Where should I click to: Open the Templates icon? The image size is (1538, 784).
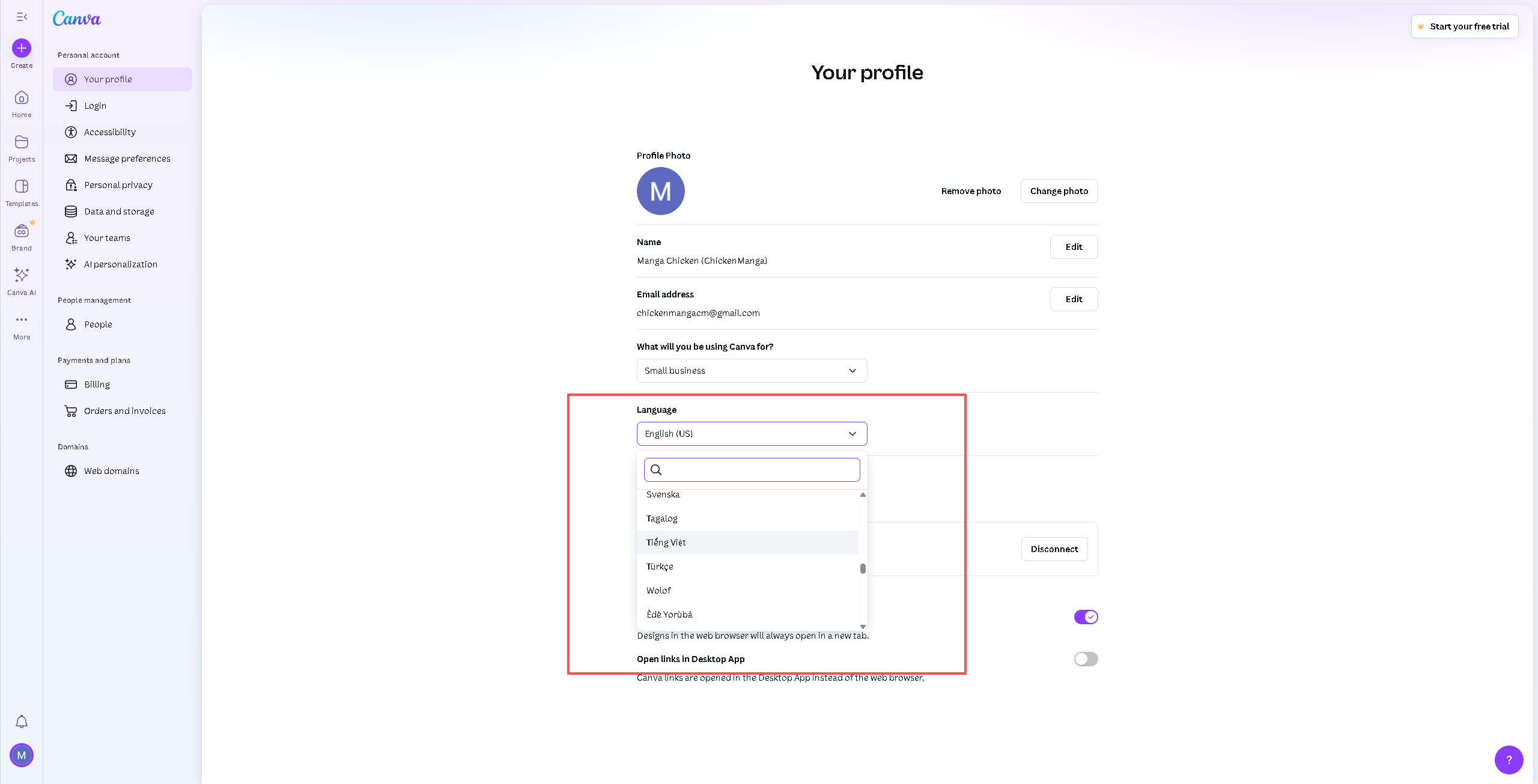tap(22, 187)
